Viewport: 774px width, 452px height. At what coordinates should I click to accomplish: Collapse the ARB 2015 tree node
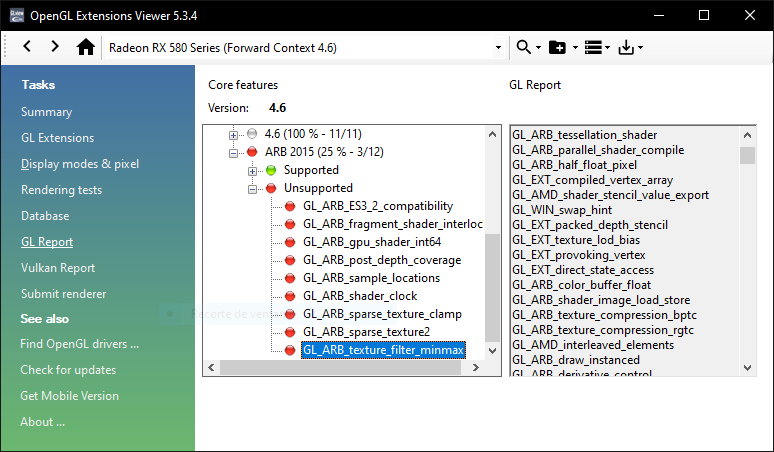pyautogui.click(x=233, y=153)
